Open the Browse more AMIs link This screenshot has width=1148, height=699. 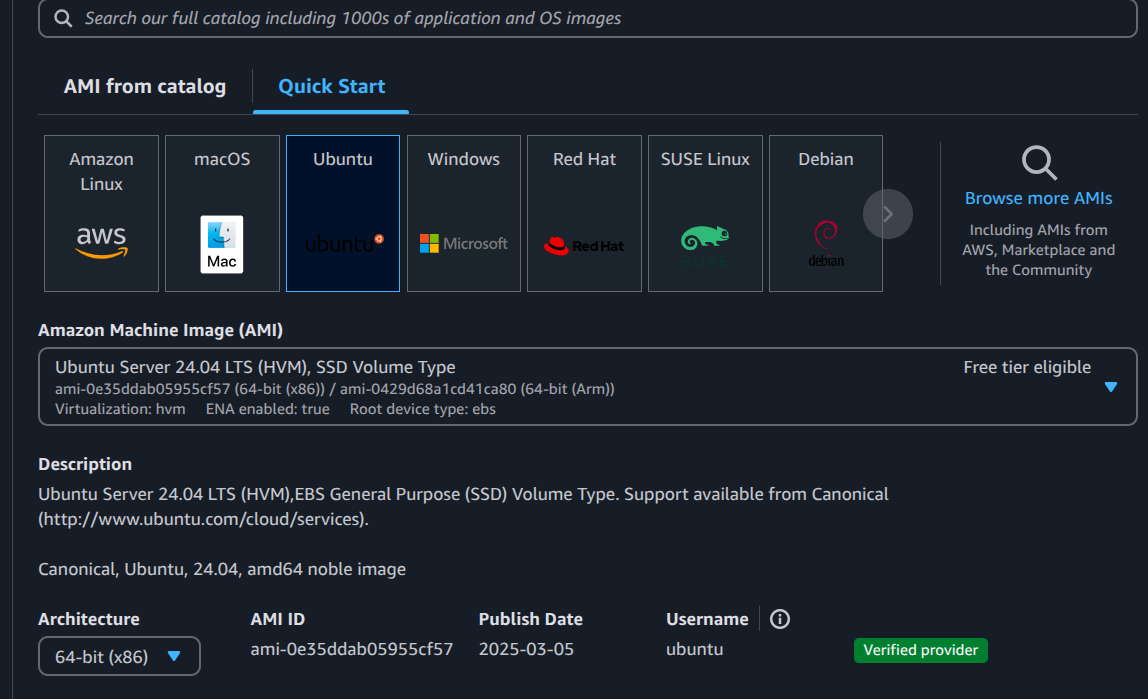1038,198
